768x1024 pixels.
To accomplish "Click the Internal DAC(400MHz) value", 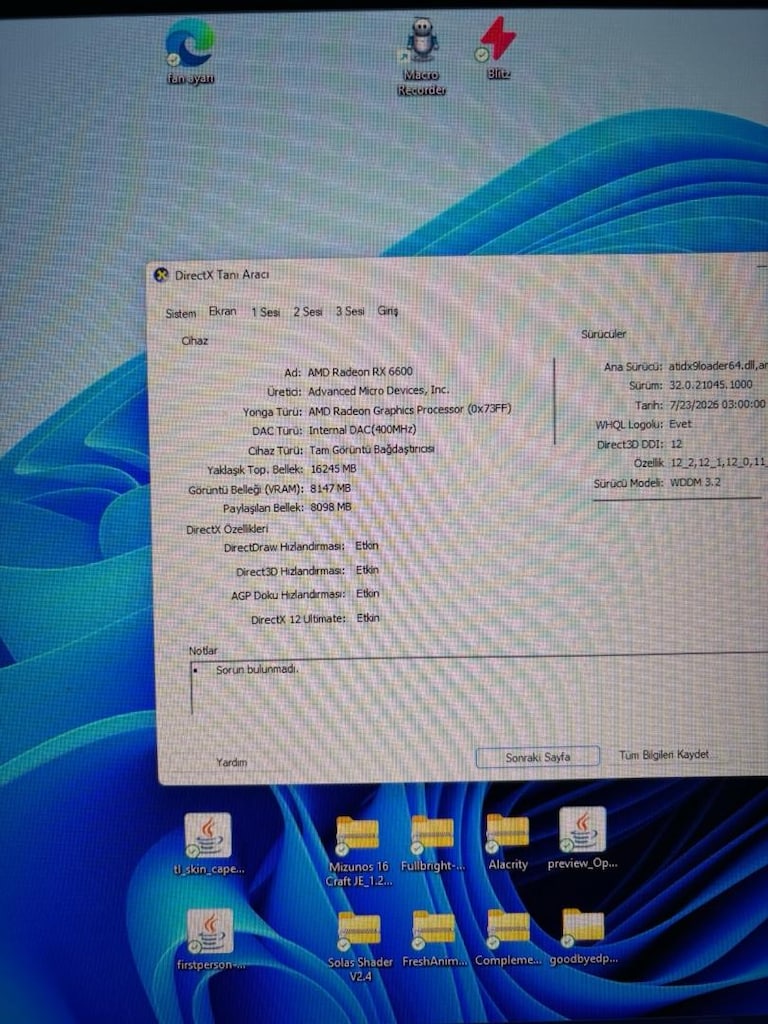I will click(x=362, y=430).
